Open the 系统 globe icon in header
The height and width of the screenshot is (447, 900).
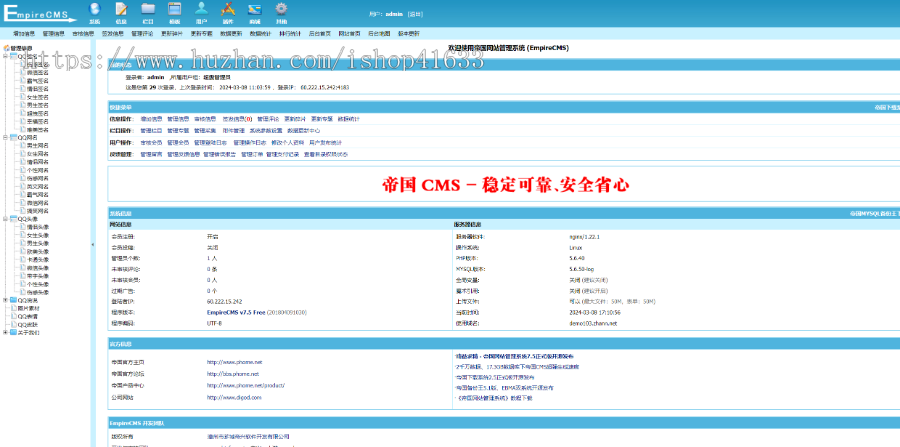click(94, 9)
